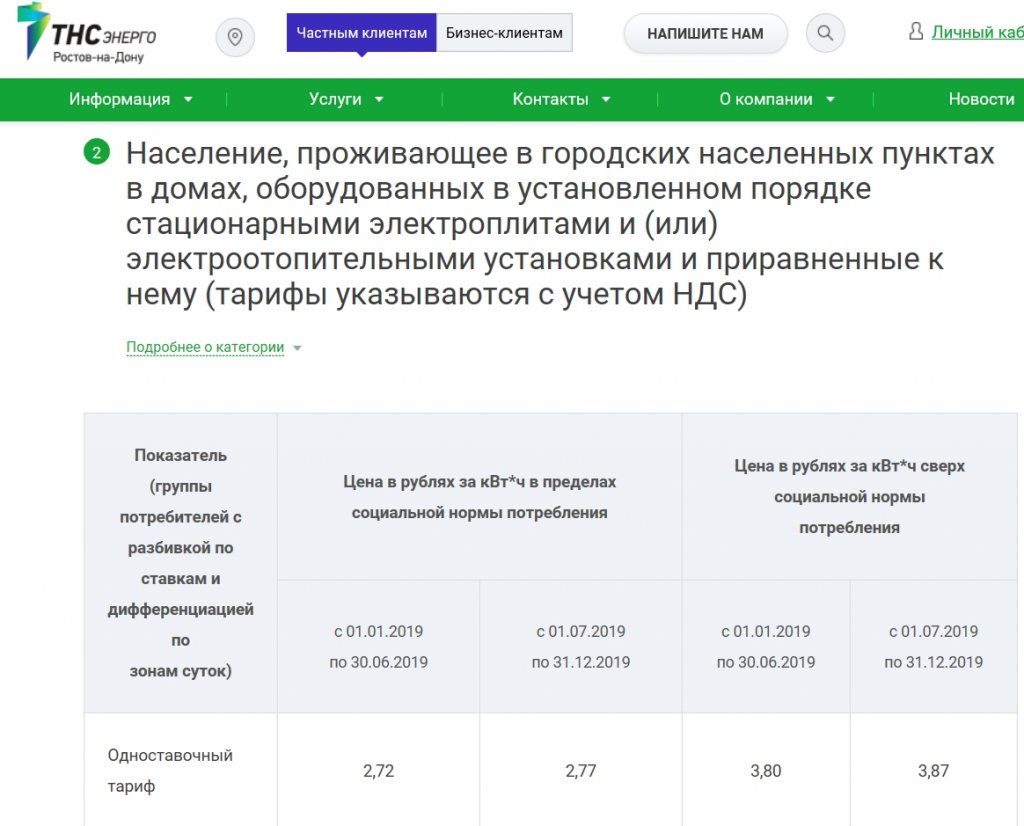Go to the Новости menu item

[981, 99]
